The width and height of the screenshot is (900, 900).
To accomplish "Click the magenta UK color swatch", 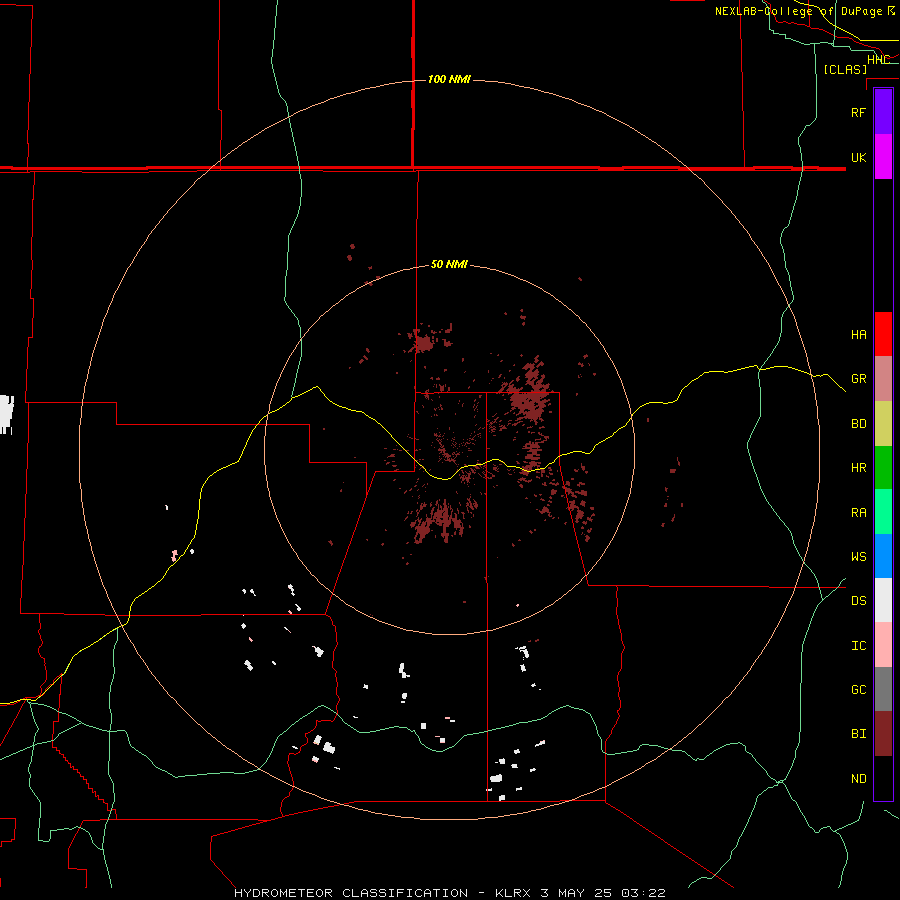I will click(883, 157).
